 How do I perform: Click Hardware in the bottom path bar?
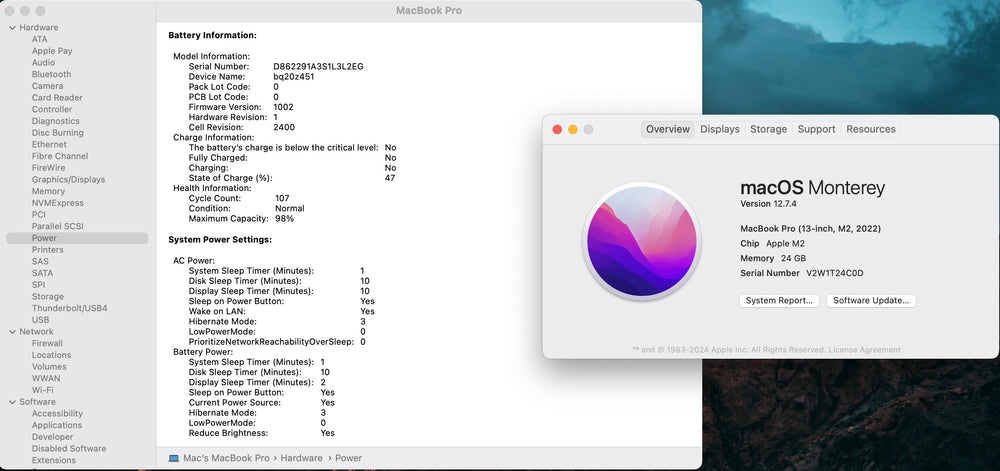coord(301,458)
